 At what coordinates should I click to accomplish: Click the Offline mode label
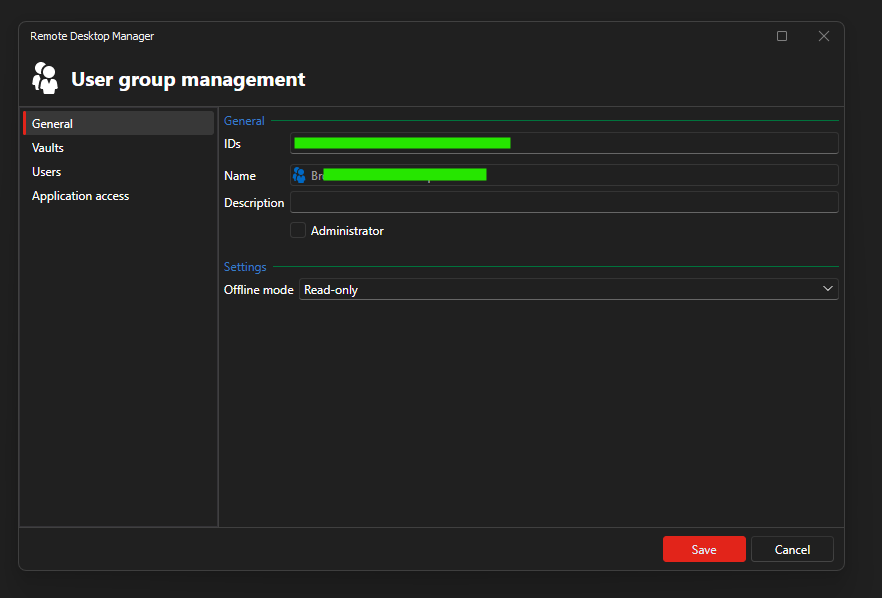pos(259,289)
